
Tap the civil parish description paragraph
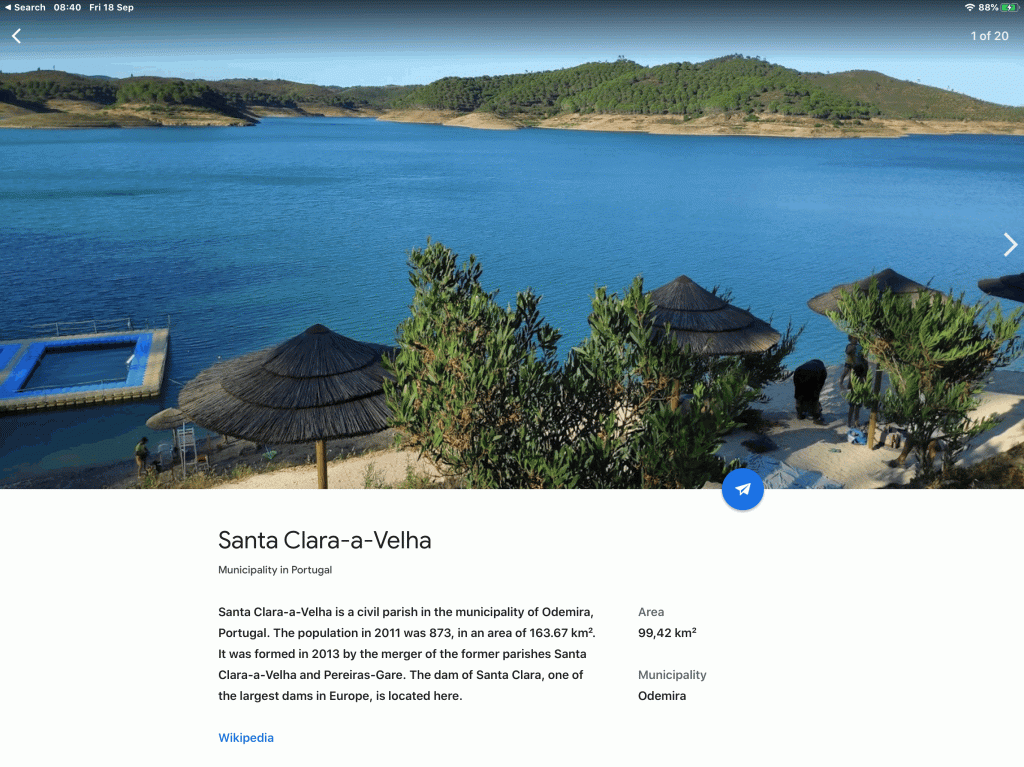pyautogui.click(x=407, y=654)
